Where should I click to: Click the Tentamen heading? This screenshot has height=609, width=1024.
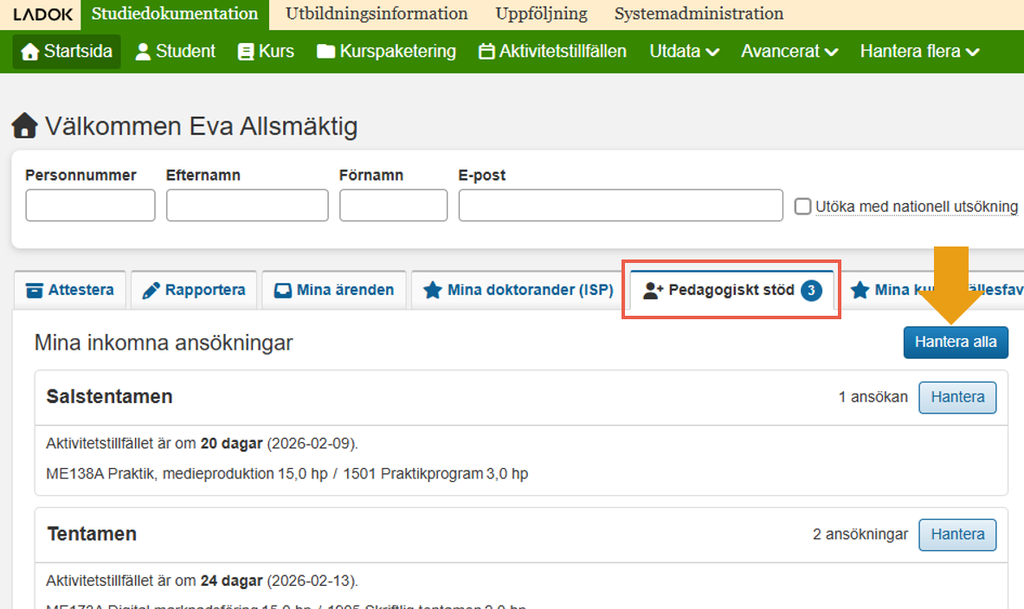click(x=92, y=534)
